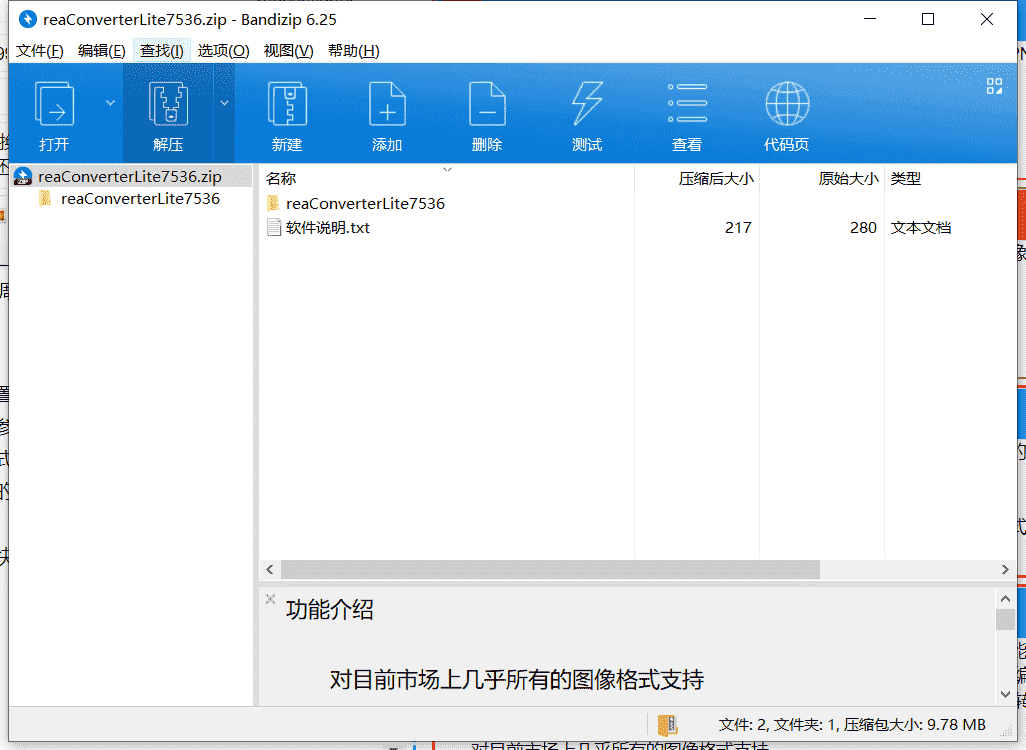1026x750 pixels.
Task: Click the Add (添加) files icon
Action: point(387,105)
